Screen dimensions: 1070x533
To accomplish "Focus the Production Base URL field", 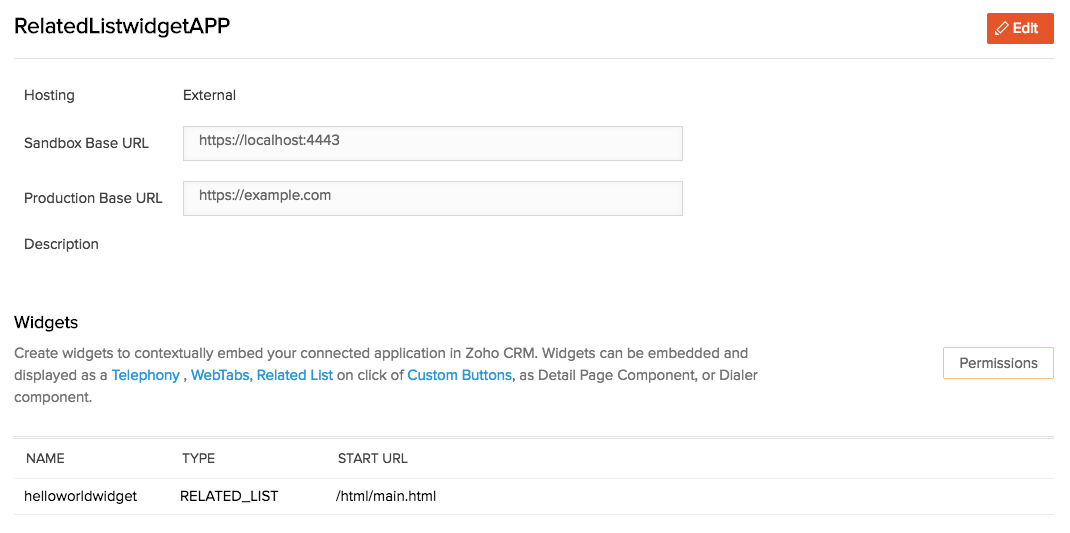I will pos(433,198).
